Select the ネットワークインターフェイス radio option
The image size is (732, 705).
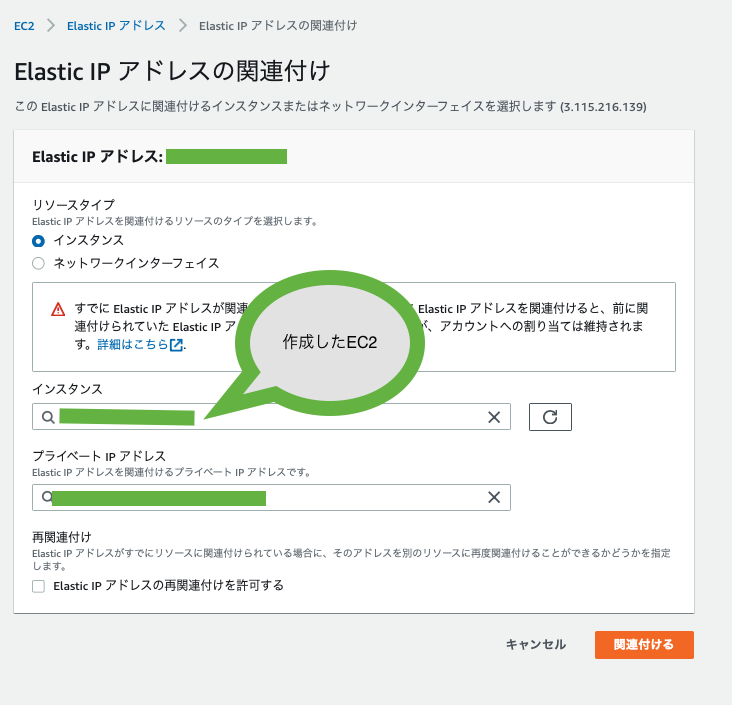(x=38, y=263)
